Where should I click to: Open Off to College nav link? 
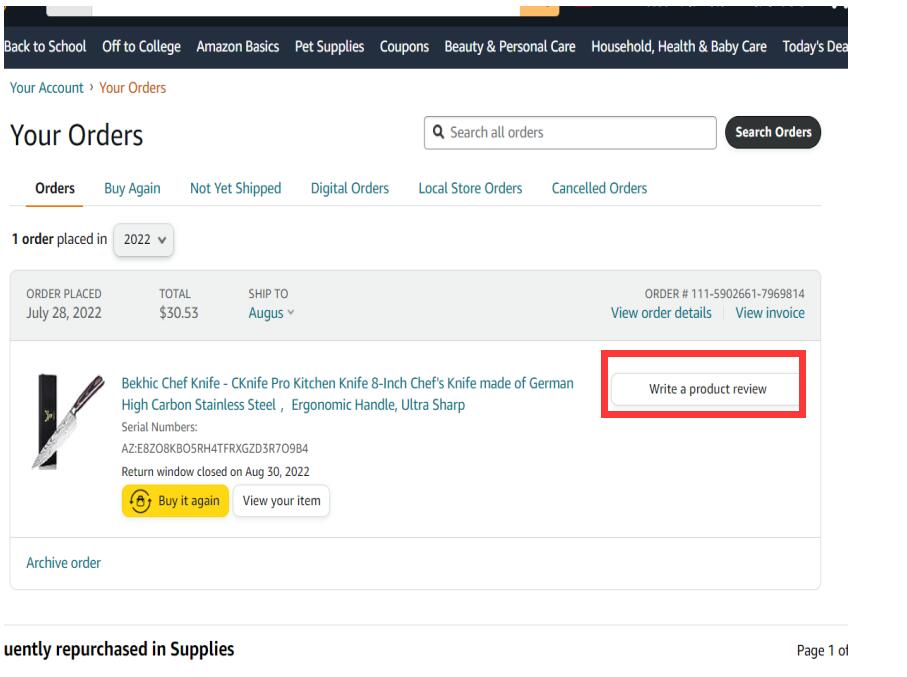tap(141, 46)
